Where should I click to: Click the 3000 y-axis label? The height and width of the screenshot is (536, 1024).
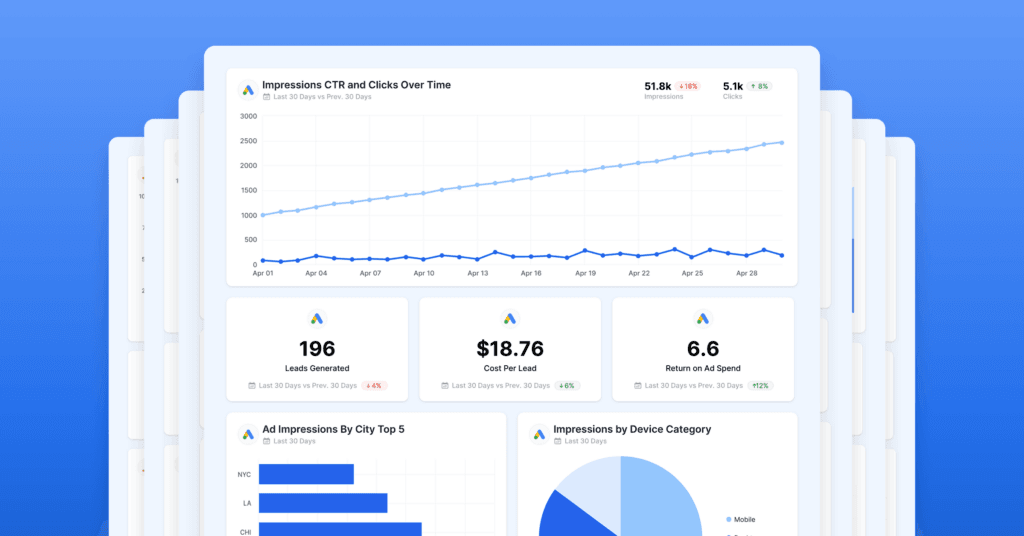249,116
